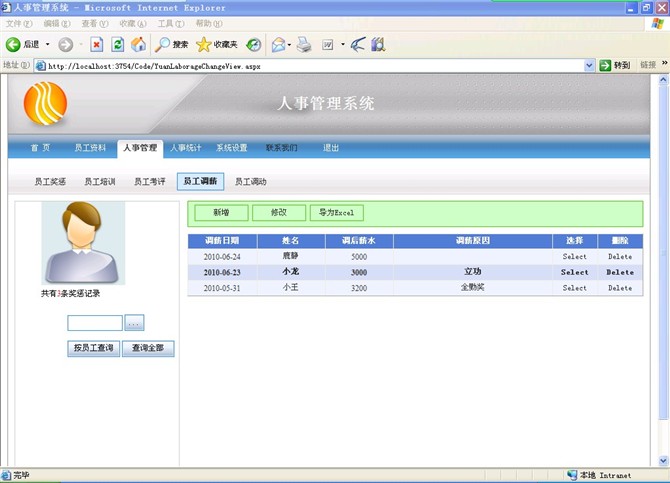Click Select link in 2010-06-23 row
The image size is (670, 483).
(x=575, y=272)
